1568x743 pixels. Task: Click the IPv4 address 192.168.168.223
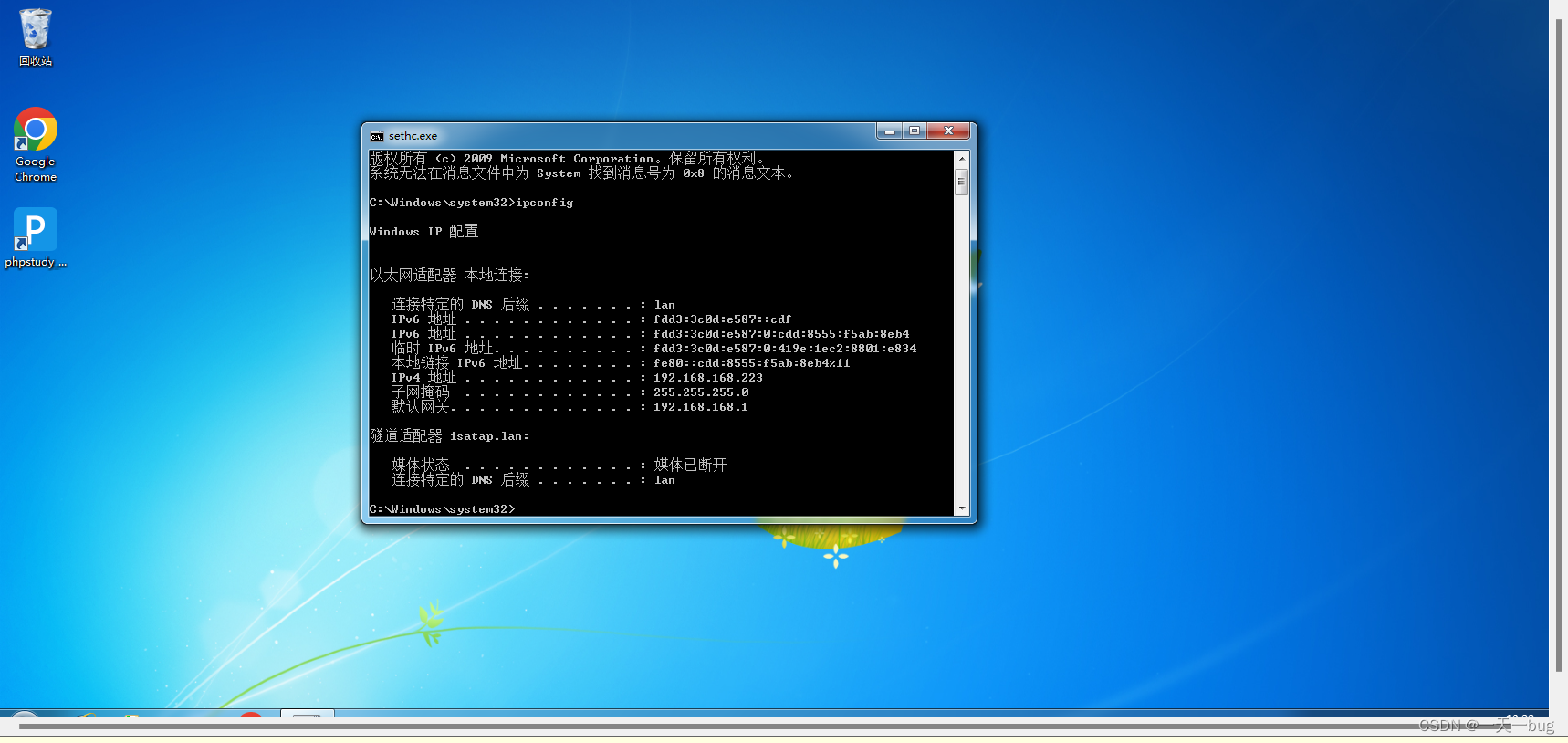707,378
